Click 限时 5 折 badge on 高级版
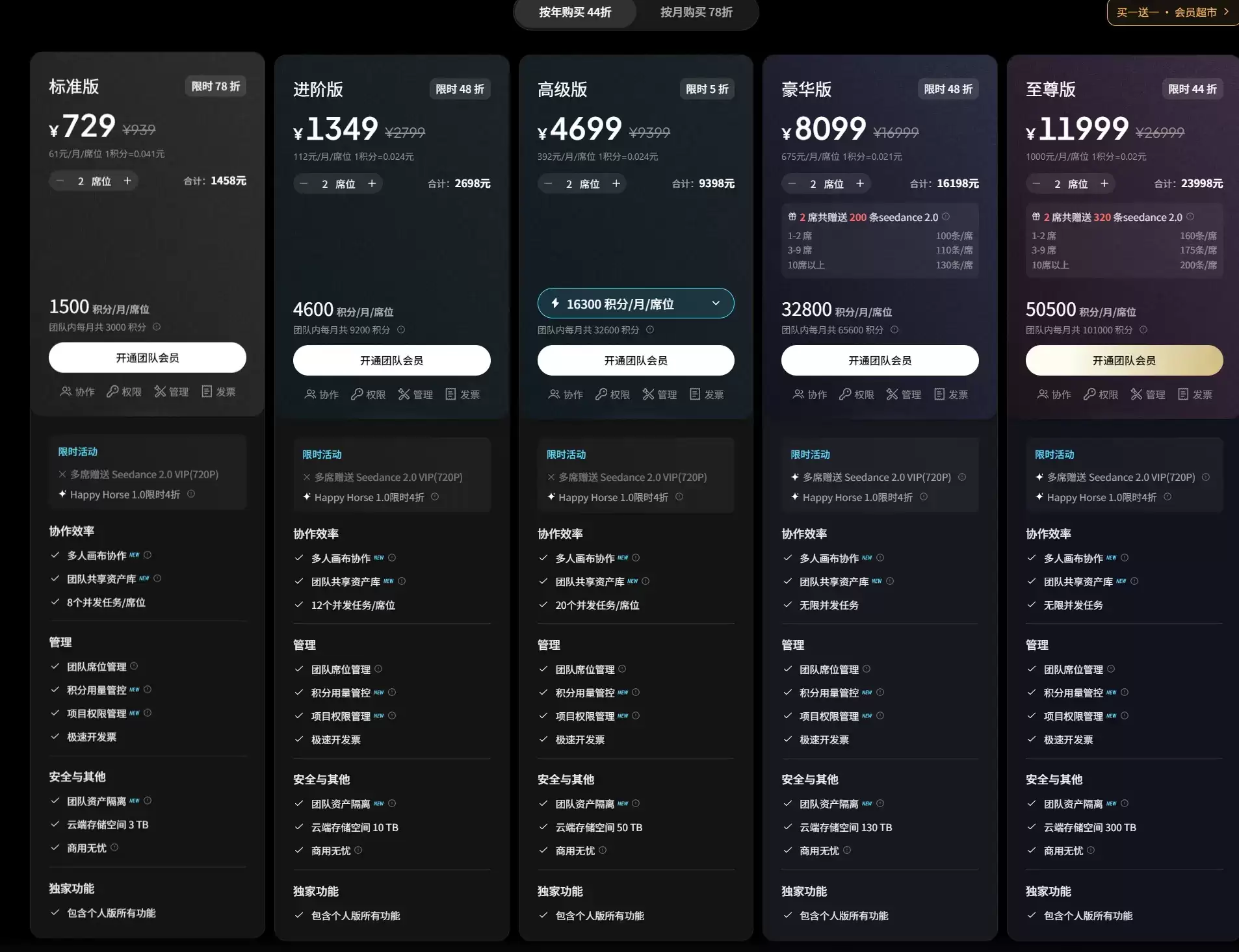The image size is (1239, 952). coord(707,88)
